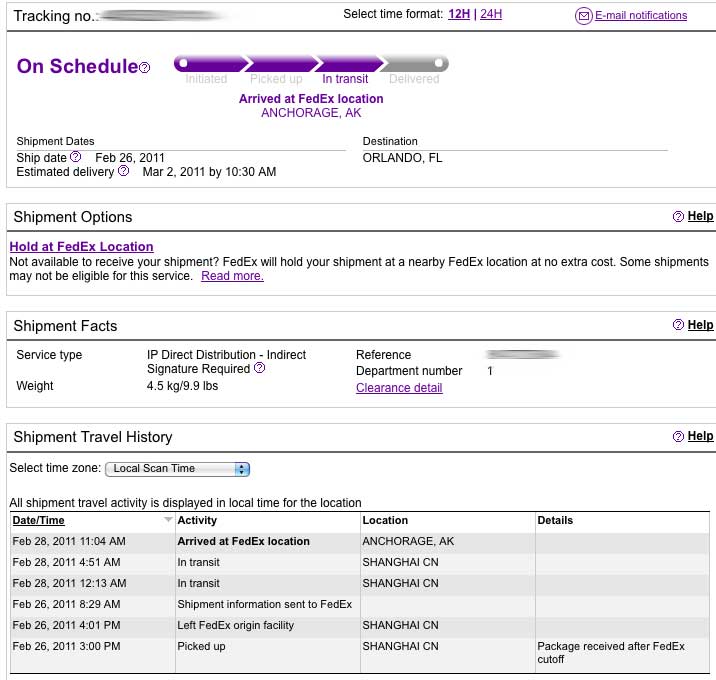Screen dimensions: 716x680
Task: Click the In transit stage of progress bar
Action: tap(348, 64)
